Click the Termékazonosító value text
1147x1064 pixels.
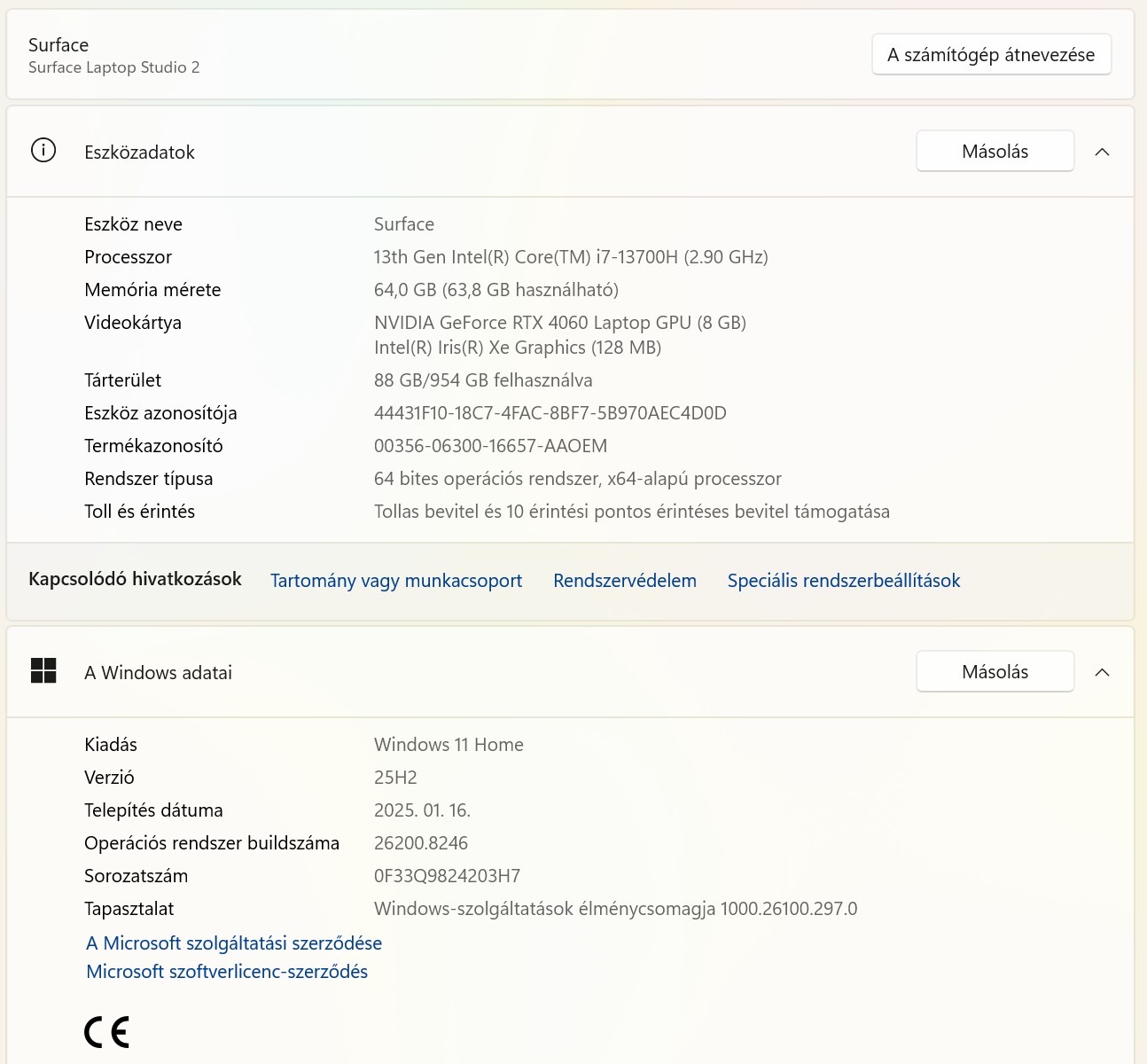click(x=490, y=446)
